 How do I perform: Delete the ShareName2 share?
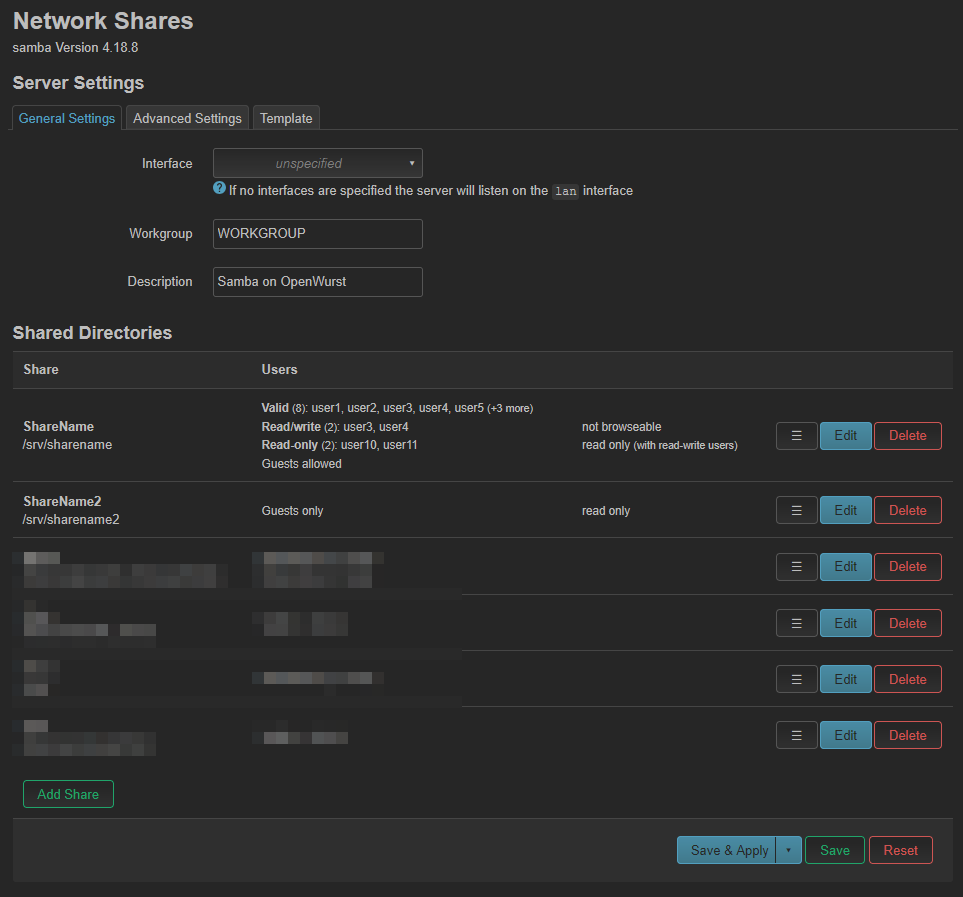[907, 510]
